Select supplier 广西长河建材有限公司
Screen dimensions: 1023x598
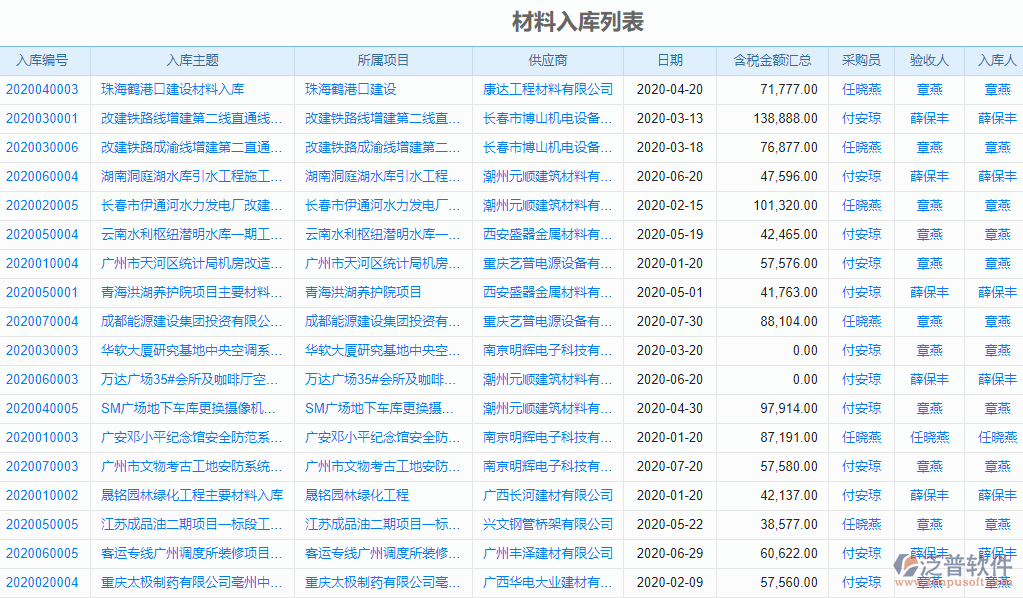pyautogui.click(x=547, y=495)
